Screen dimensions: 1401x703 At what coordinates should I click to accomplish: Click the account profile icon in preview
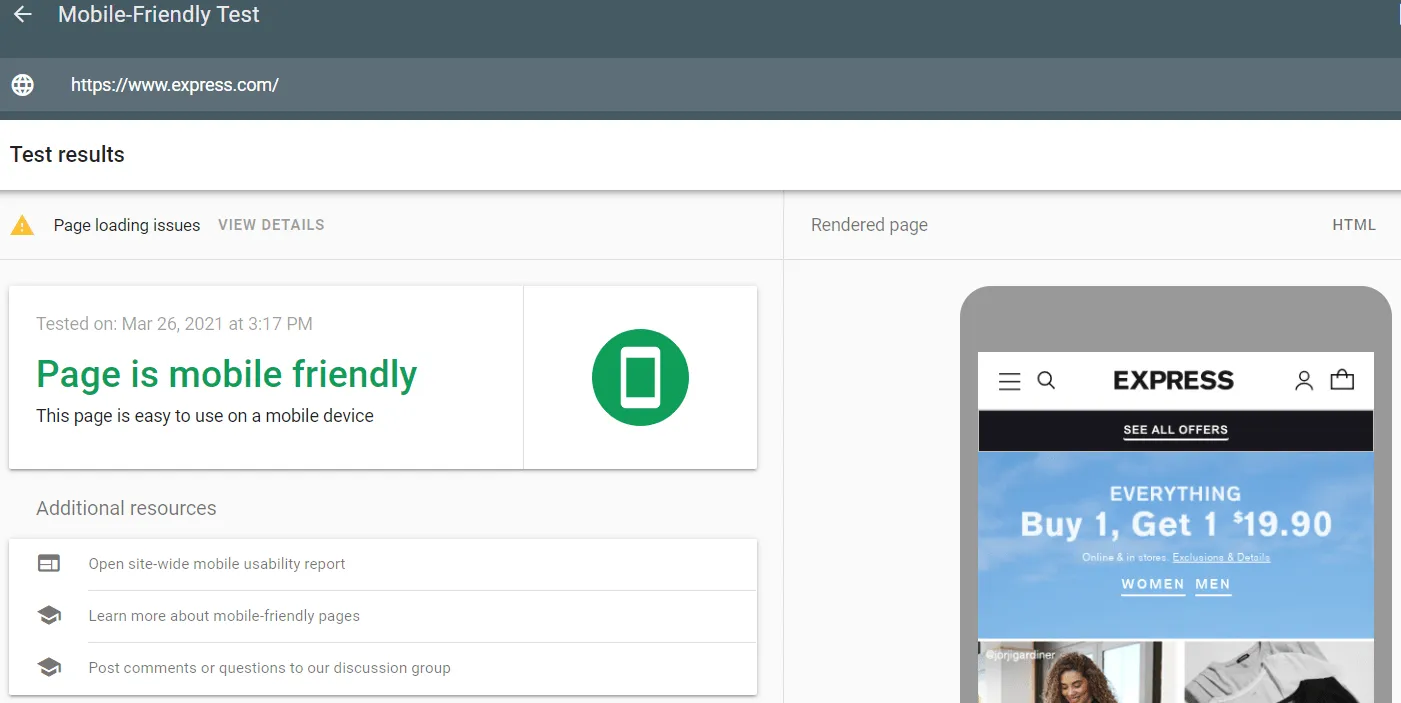point(1303,381)
